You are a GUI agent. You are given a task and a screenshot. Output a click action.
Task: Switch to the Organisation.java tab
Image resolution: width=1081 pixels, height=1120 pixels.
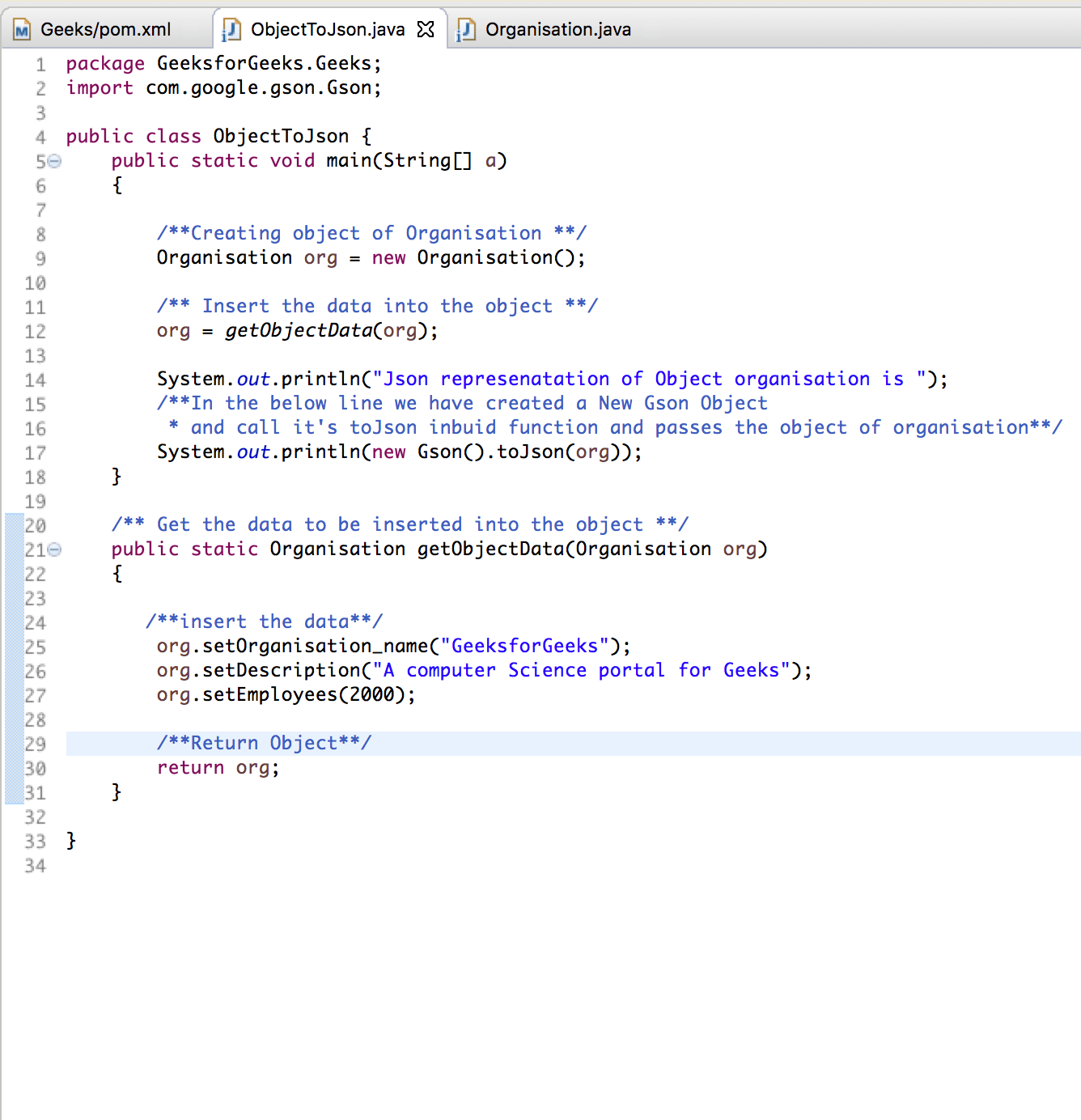click(x=558, y=29)
